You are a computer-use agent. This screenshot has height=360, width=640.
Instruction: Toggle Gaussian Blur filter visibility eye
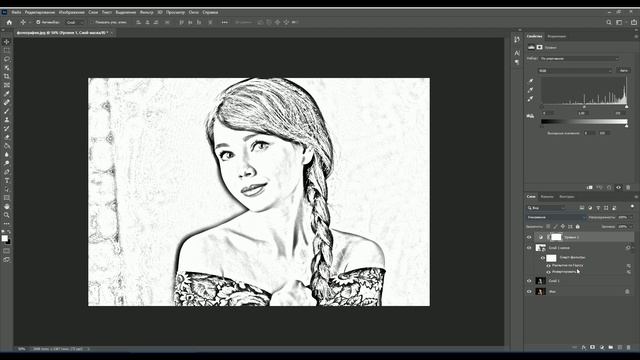point(549,265)
